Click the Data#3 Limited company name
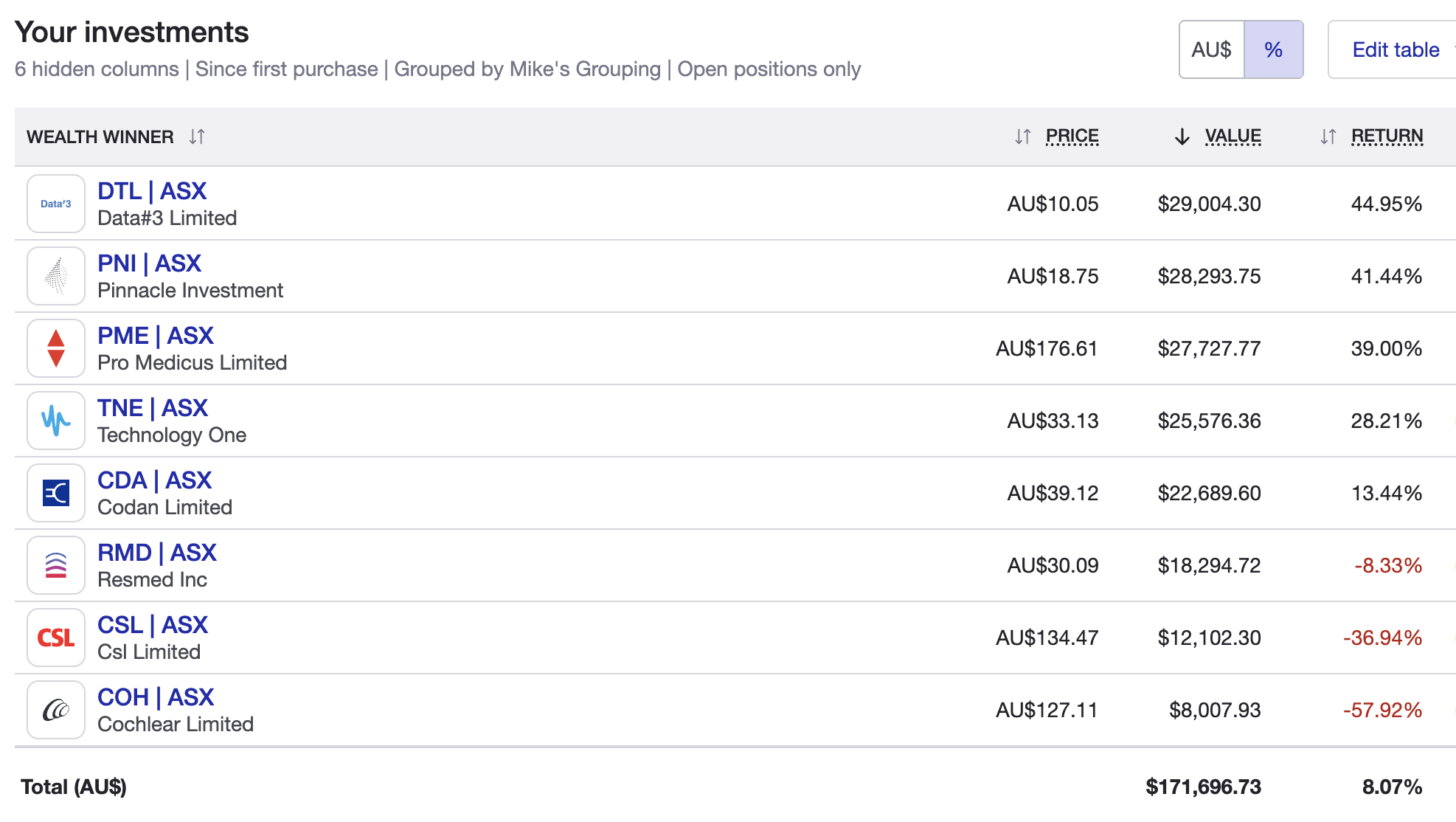The width and height of the screenshot is (1456, 822). (x=167, y=218)
